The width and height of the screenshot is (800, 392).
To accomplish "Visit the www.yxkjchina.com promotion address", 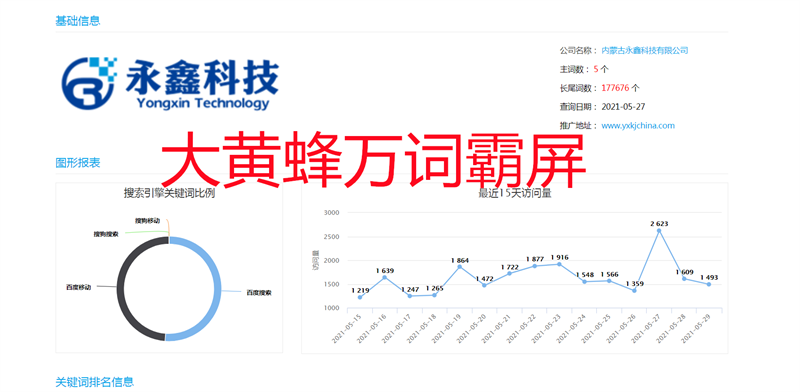I will tap(638, 126).
